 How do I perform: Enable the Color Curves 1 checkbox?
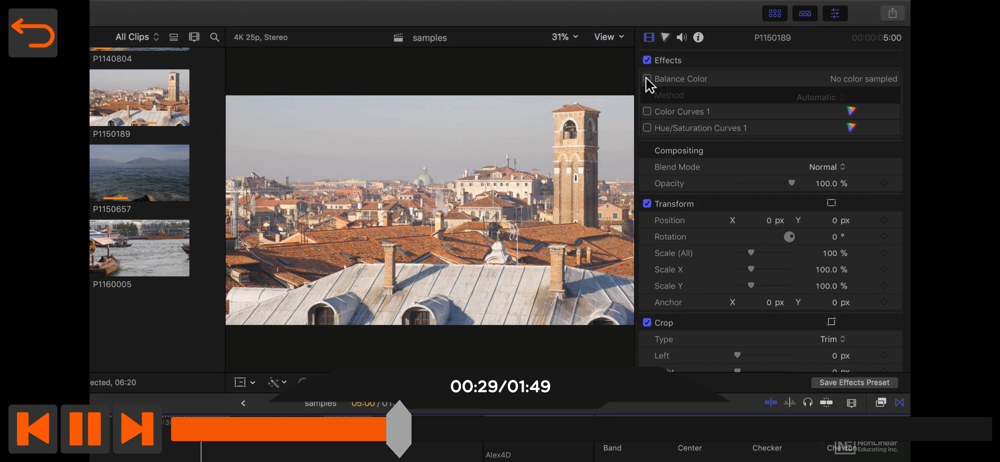tap(647, 111)
